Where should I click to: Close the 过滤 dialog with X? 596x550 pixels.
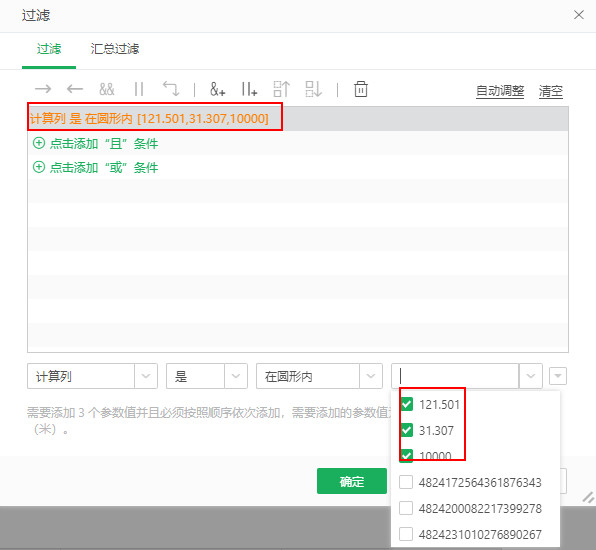click(x=579, y=15)
